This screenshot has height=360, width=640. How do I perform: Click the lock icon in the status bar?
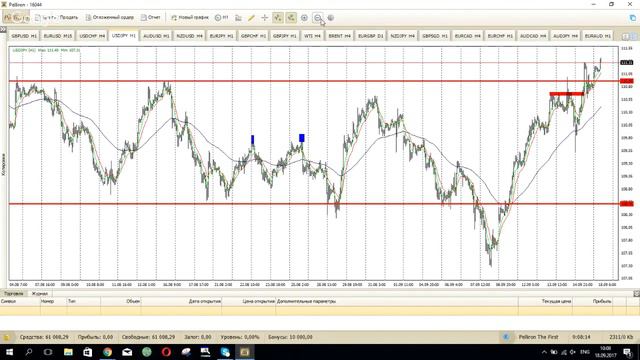pyautogui.click(x=7, y=337)
